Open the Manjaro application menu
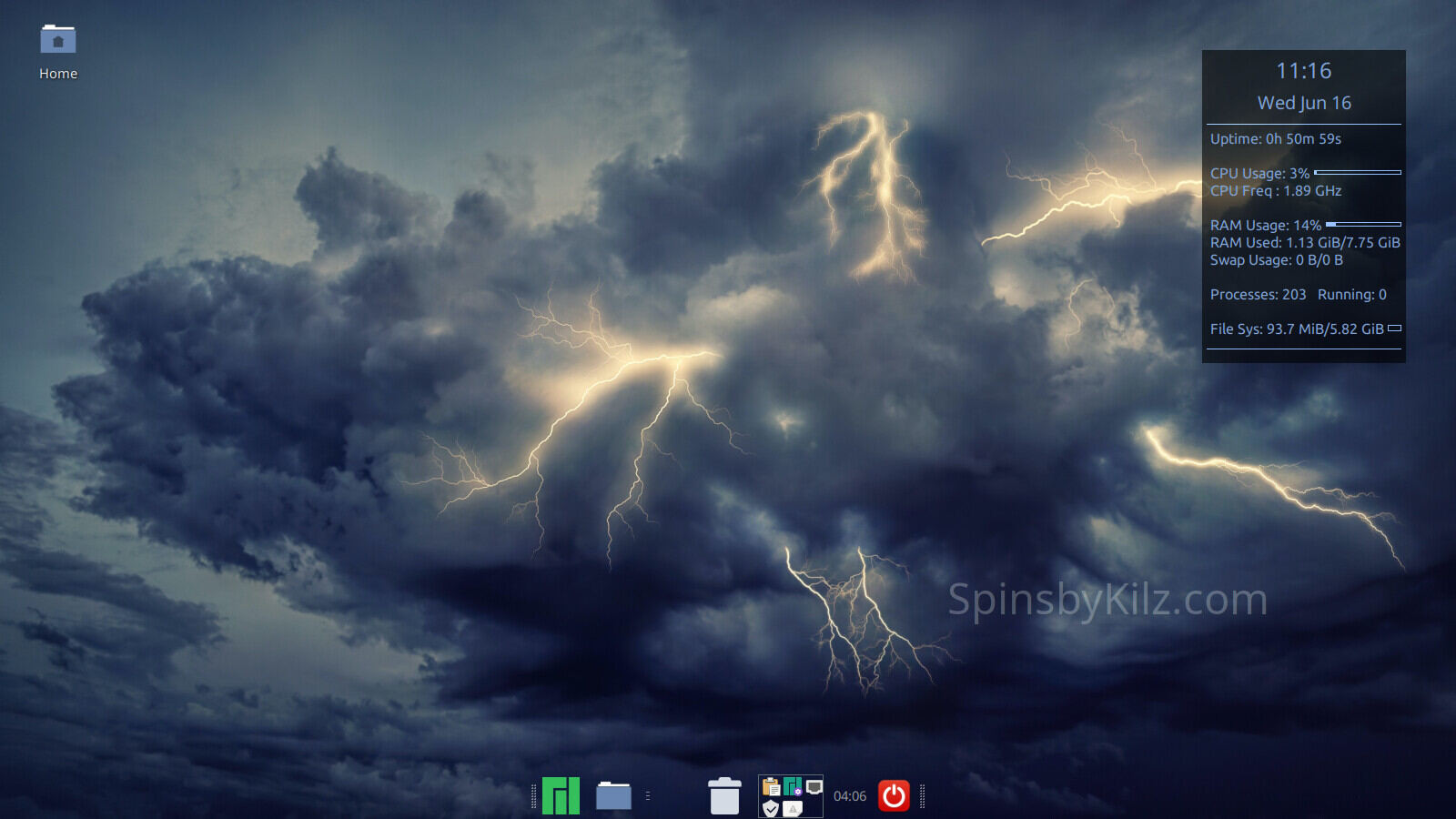The image size is (1456, 819). [561, 796]
